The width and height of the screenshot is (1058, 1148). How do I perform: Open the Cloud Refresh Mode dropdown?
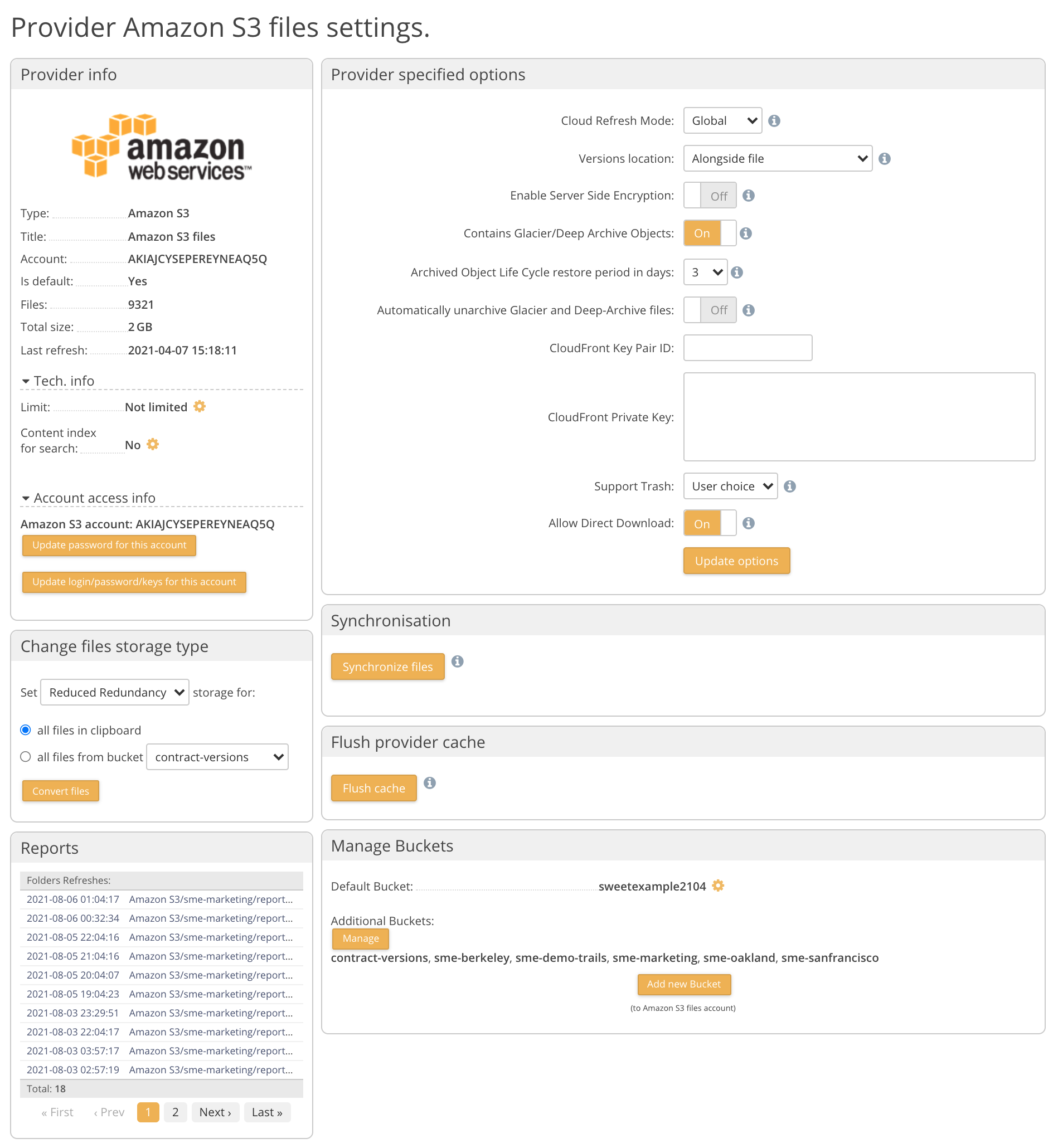click(x=722, y=121)
